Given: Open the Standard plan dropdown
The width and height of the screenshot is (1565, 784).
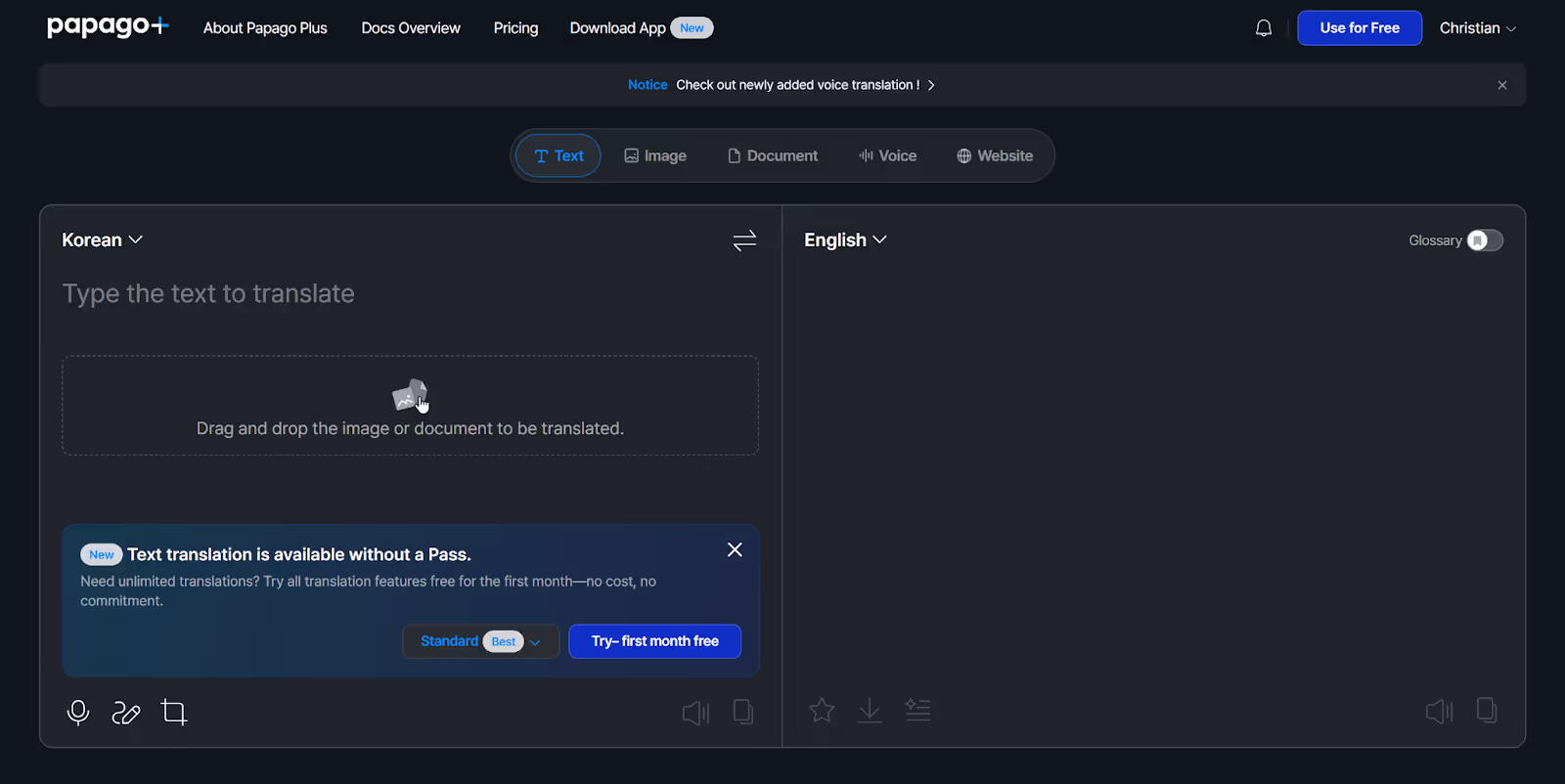Looking at the screenshot, I should coord(480,641).
